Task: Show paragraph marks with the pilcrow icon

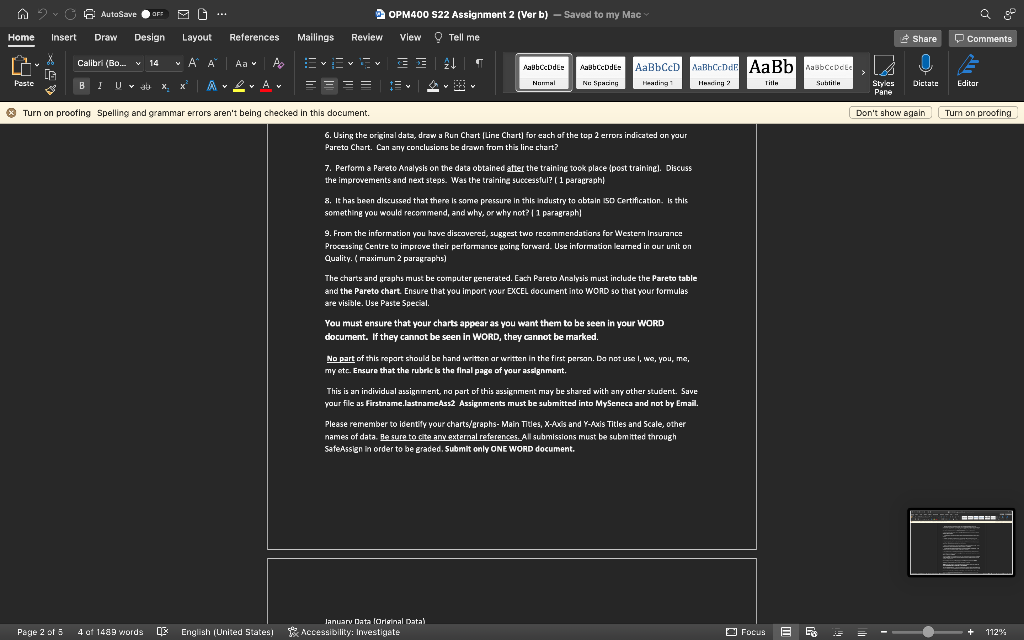Action: tap(479, 63)
